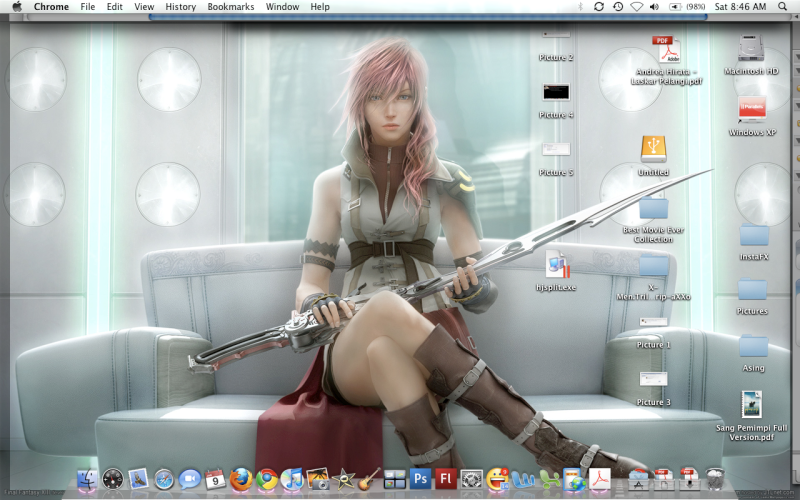Select the Untitled USB drive icon
The width and height of the screenshot is (800, 500).
(653, 149)
